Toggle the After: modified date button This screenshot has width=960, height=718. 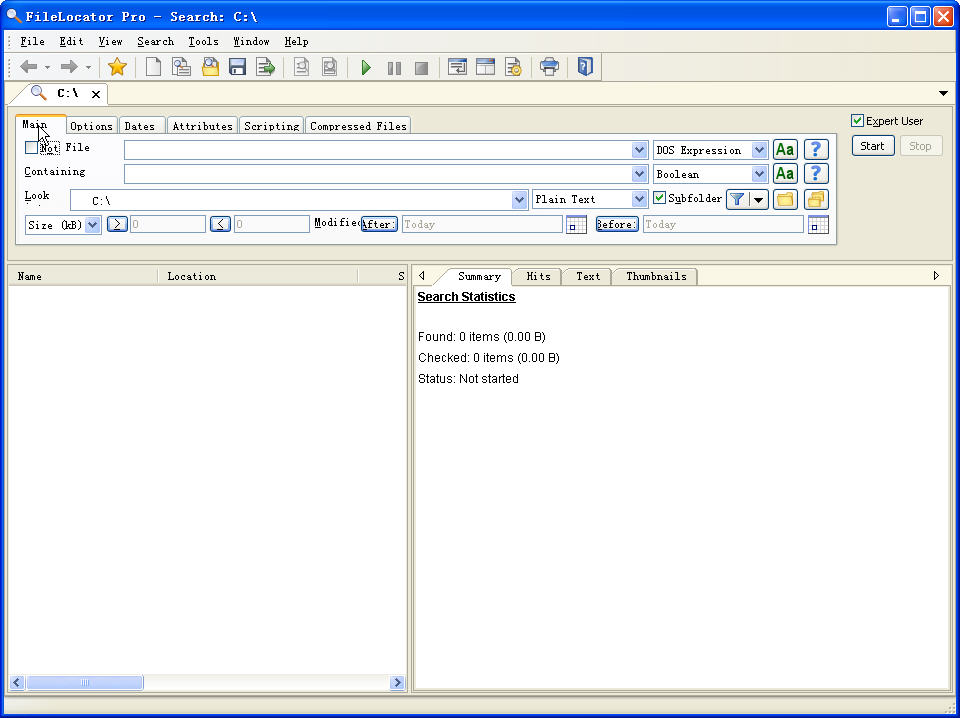(379, 224)
